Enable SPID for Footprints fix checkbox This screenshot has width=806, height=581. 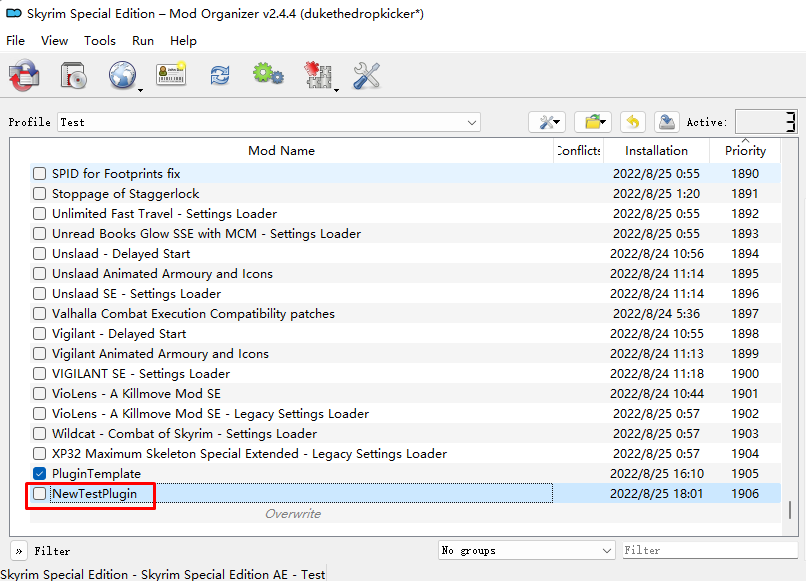click(40, 174)
